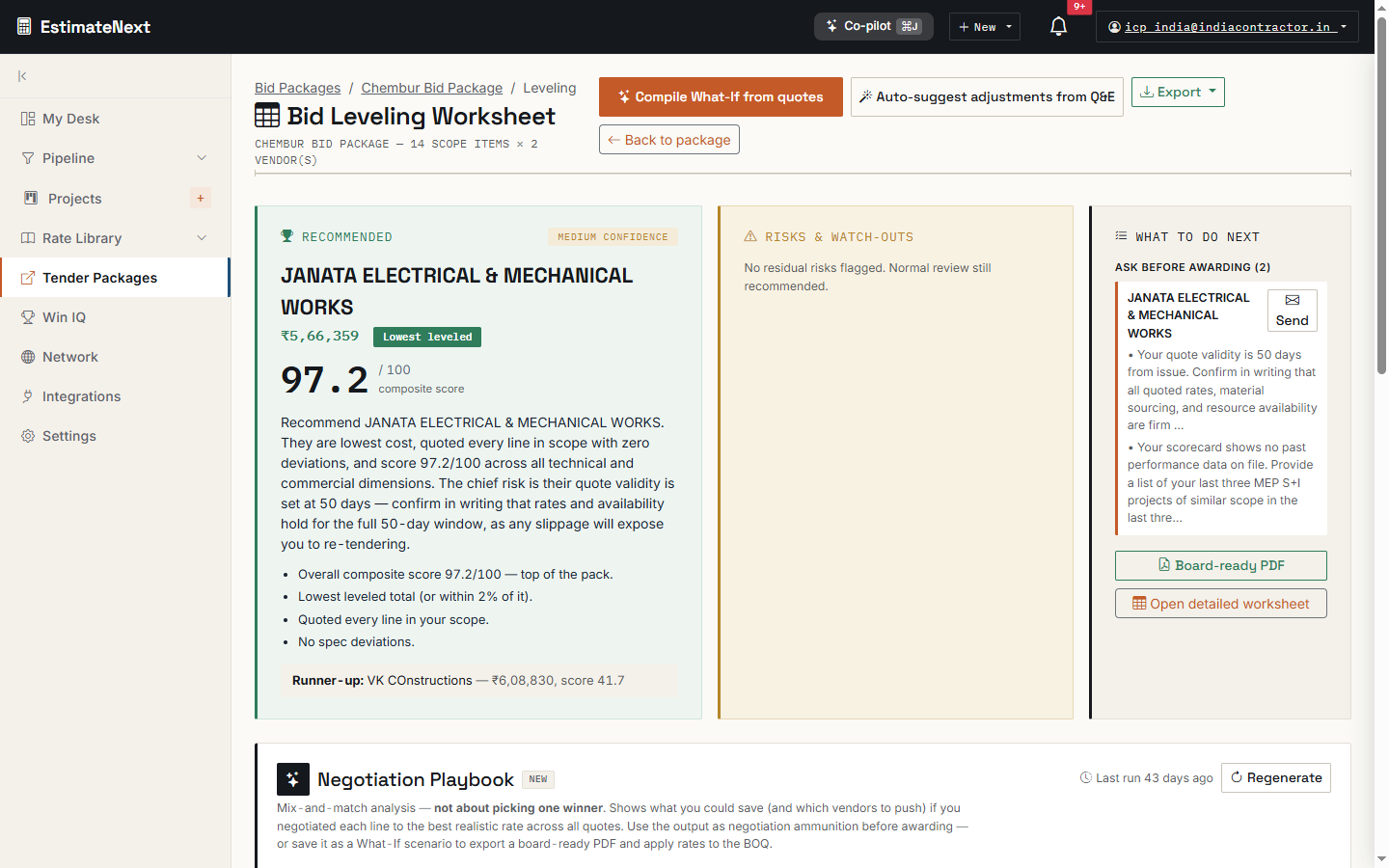The height and width of the screenshot is (868, 1389).
Task: Click the EstimateNext logo icon
Action: 24,26
